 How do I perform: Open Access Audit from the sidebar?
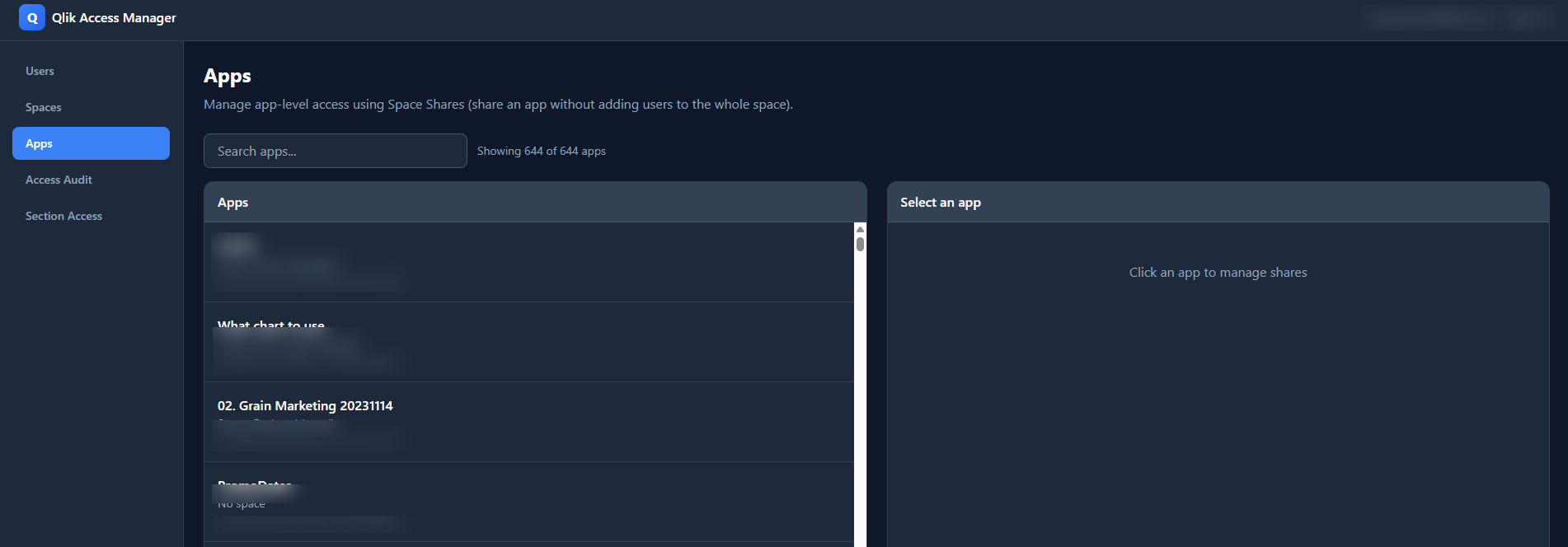(59, 180)
